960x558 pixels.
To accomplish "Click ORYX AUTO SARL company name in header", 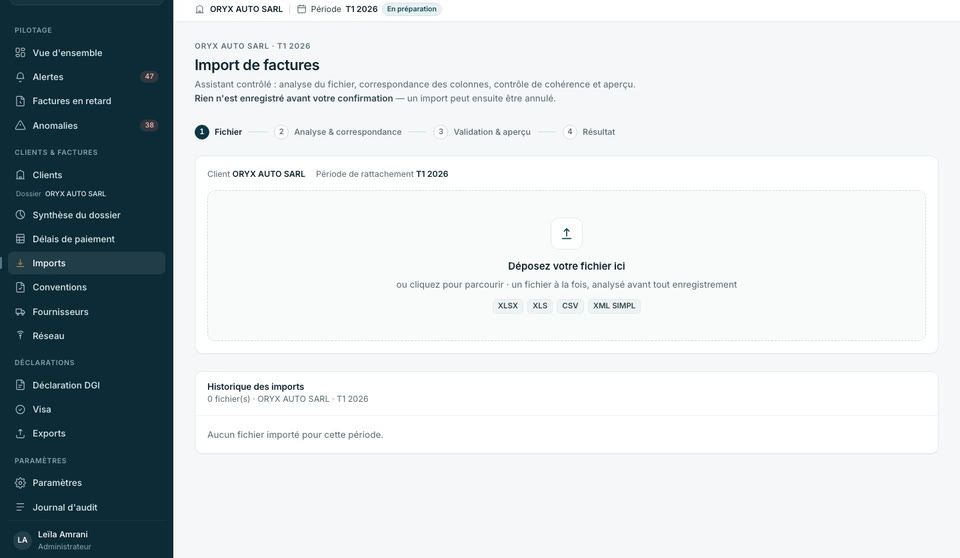I will 246,9.
